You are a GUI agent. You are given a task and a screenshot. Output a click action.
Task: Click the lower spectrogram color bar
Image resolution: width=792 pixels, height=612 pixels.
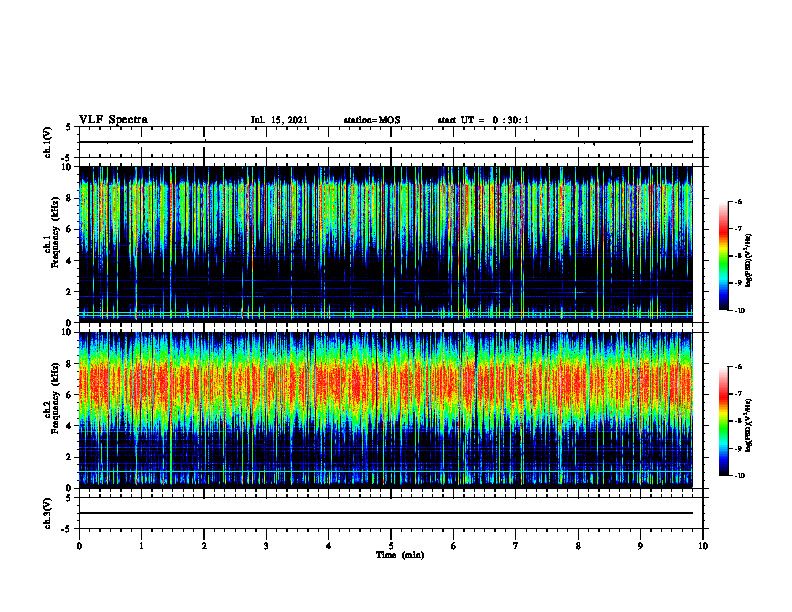coord(723,421)
